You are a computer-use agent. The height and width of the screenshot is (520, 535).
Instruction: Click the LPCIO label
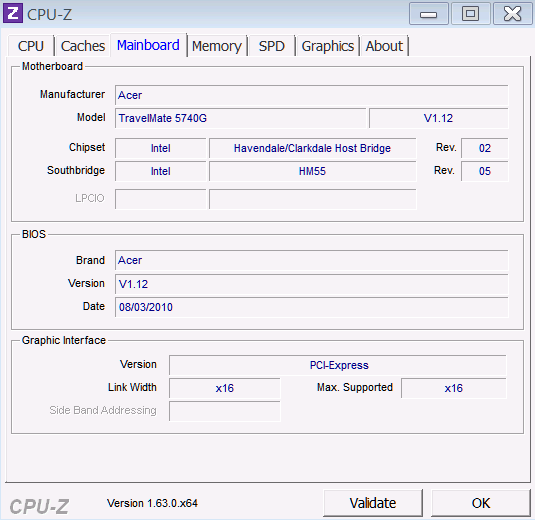coord(90,198)
